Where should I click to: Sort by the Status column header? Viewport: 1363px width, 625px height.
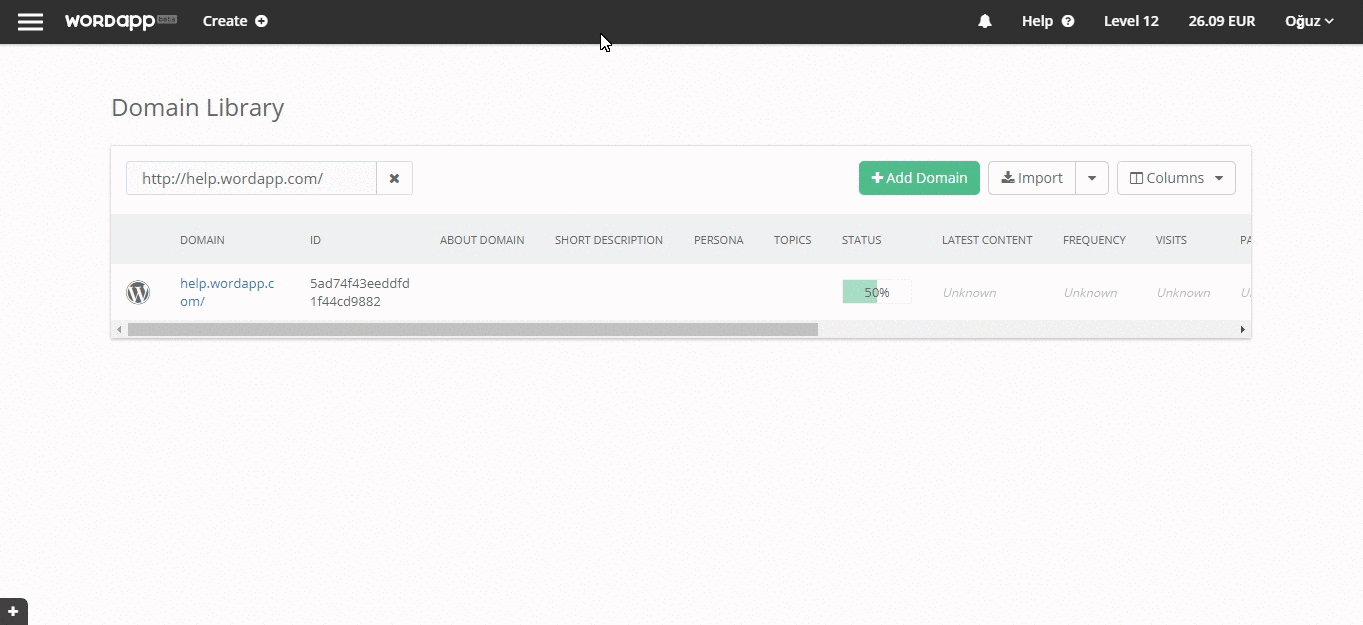click(x=862, y=240)
